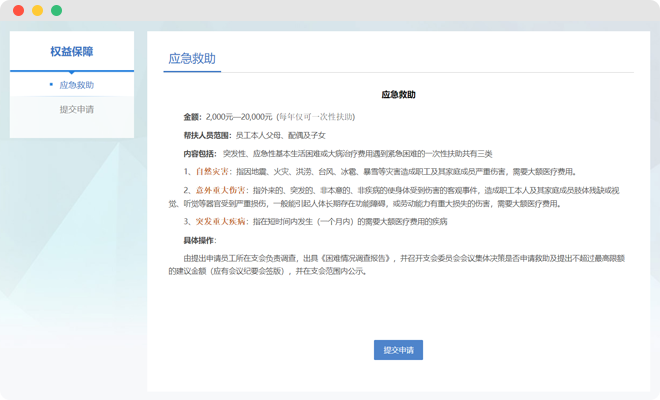Click the 每年仅可一次性扶助 note

(316, 117)
